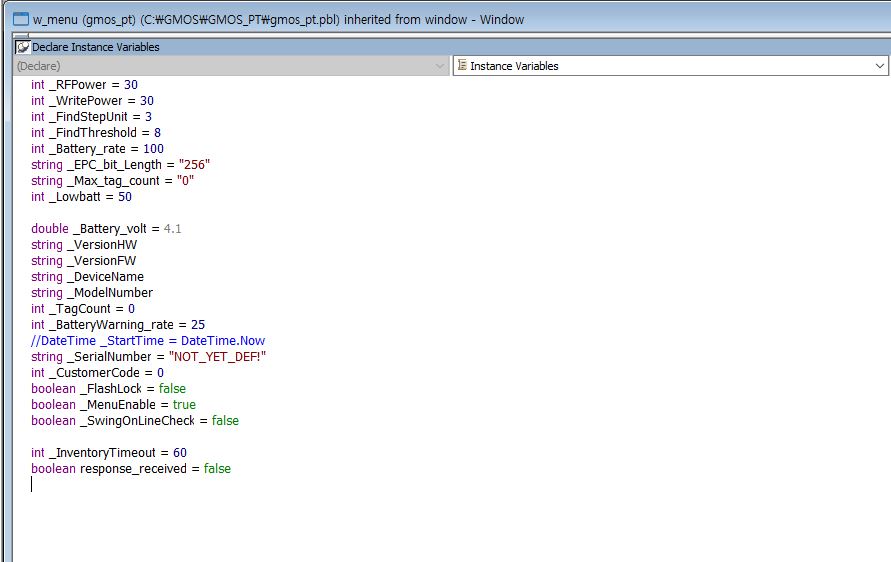The width and height of the screenshot is (891, 562).
Task: Click the w_menu window icon in title bar
Action: click(x=20, y=19)
